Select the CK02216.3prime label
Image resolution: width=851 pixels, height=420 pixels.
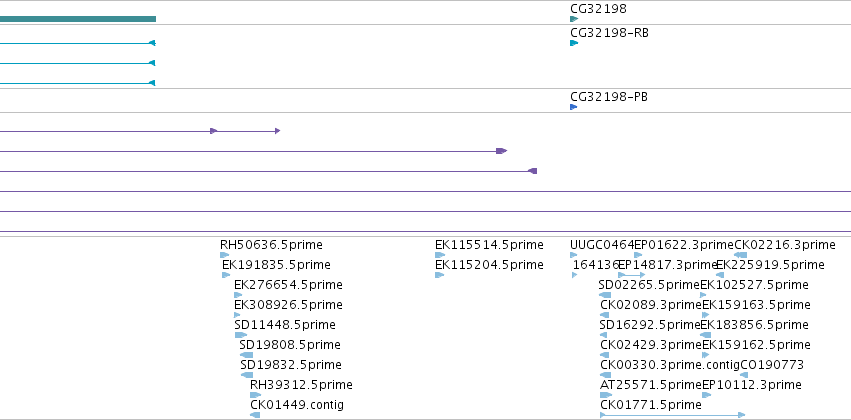pos(785,245)
